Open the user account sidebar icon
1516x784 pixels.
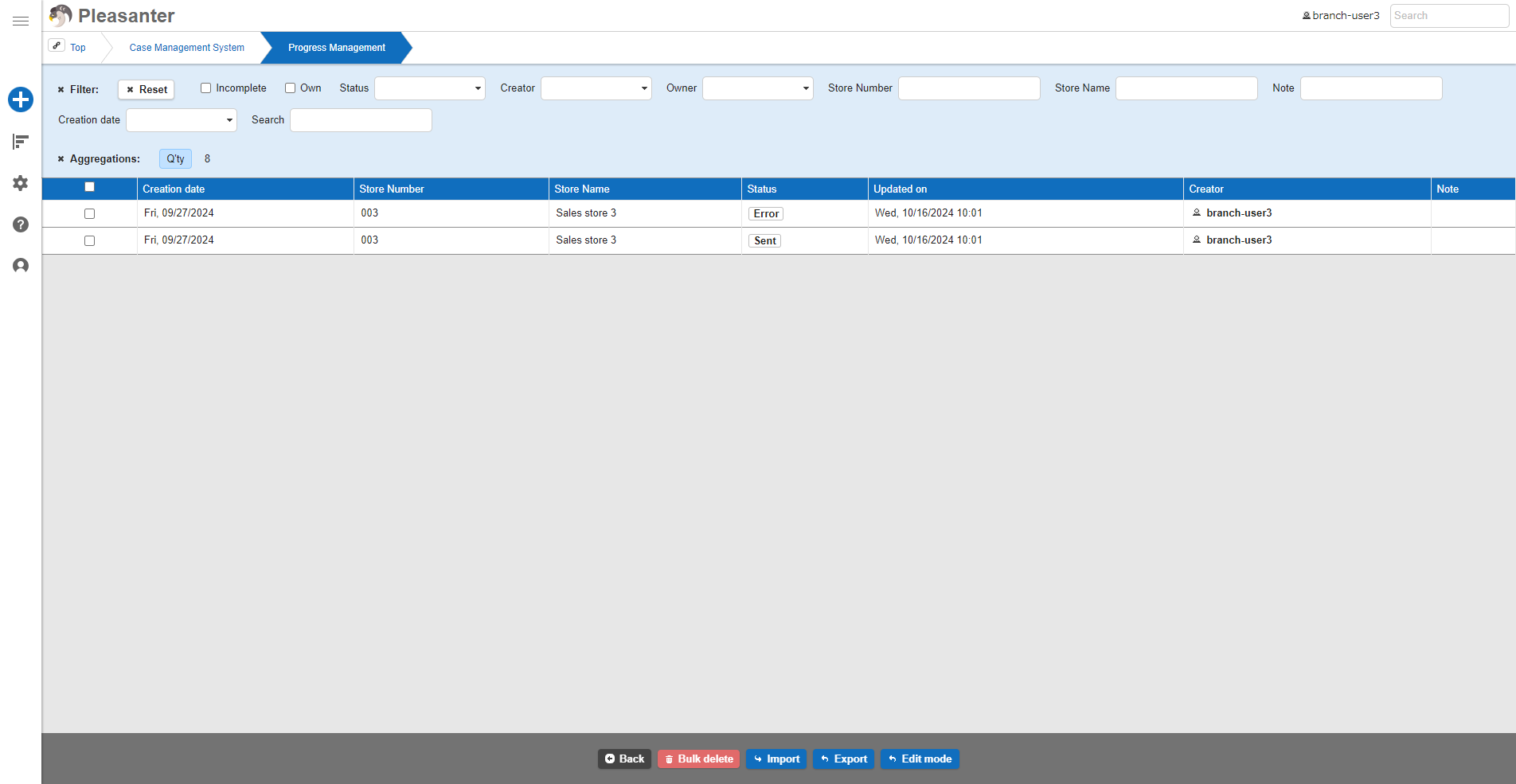(21, 266)
